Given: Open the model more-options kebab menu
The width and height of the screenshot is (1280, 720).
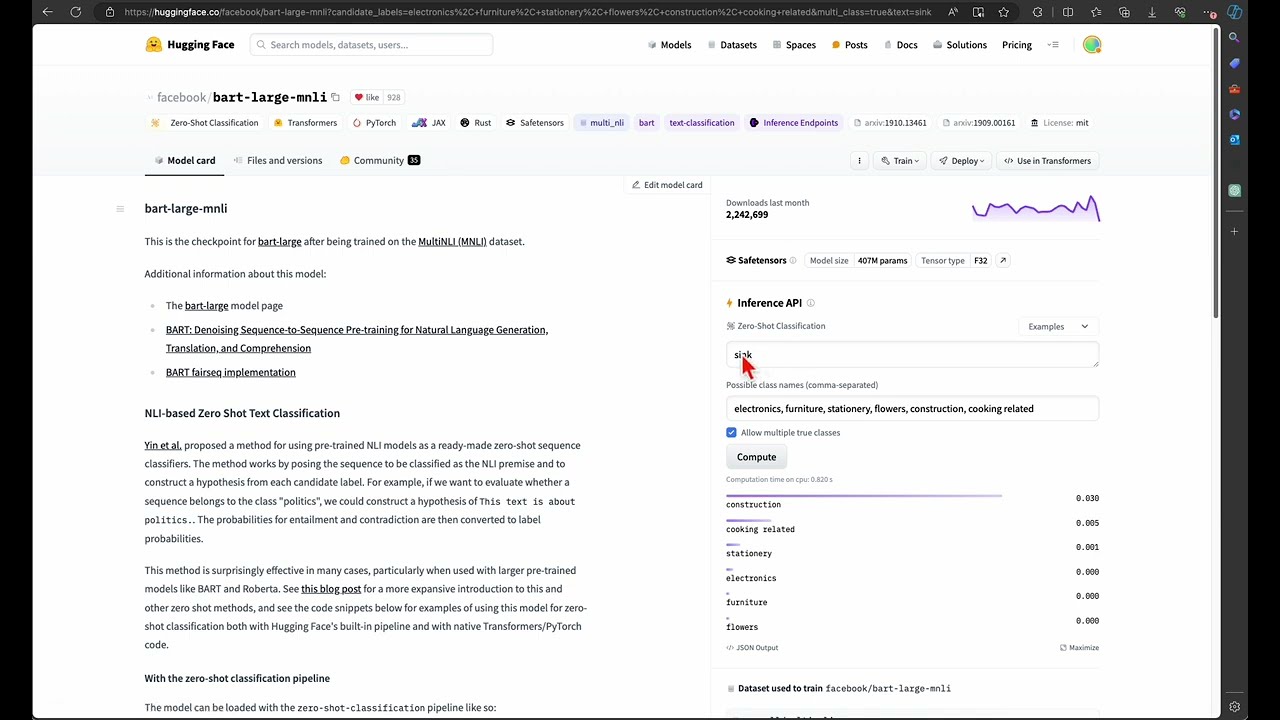Looking at the screenshot, I should tap(859, 161).
